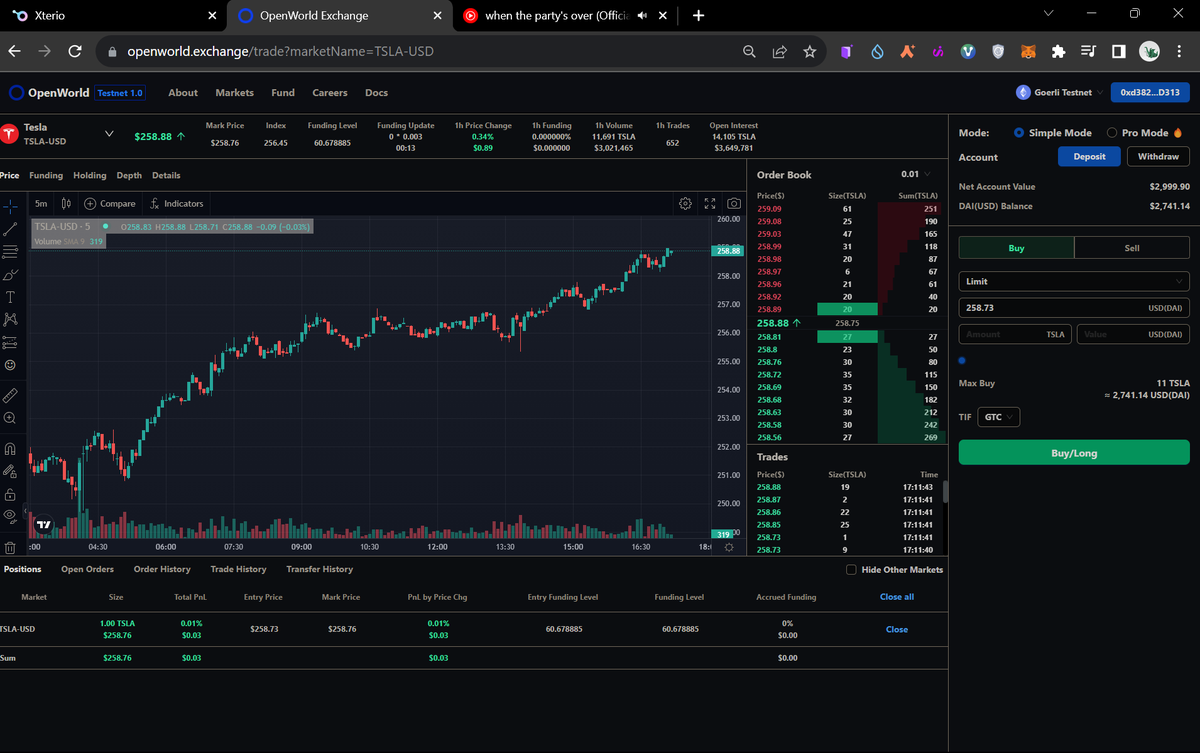The image size is (1200, 753).
Task: Open chart settings gear icon
Action: pos(685,203)
